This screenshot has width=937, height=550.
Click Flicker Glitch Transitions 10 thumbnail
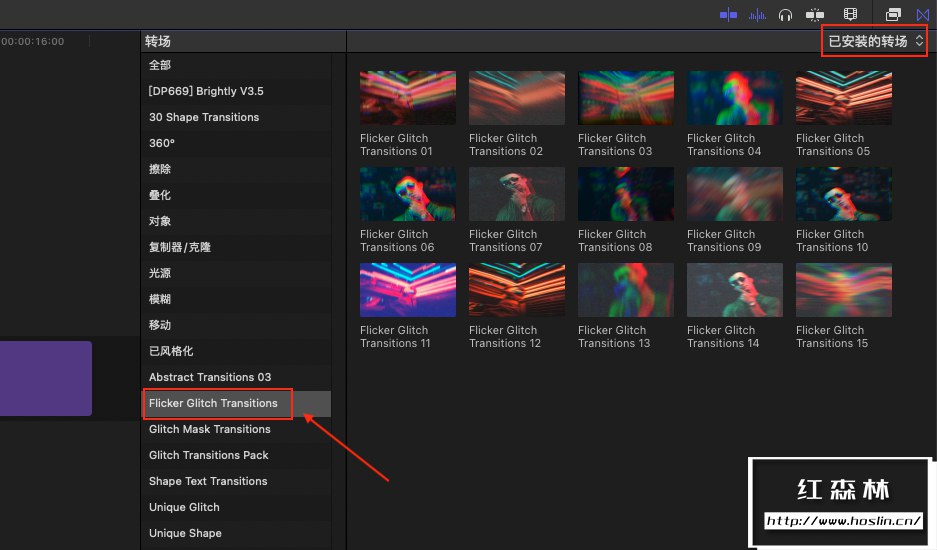pyautogui.click(x=844, y=194)
